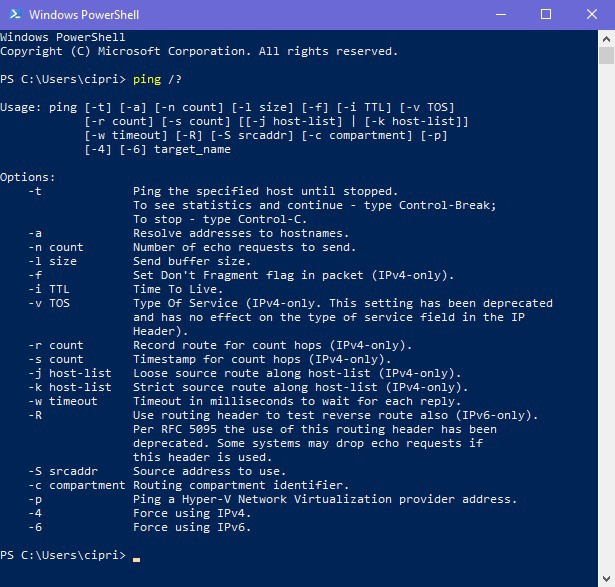Image resolution: width=615 pixels, height=587 pixels.
Task: Click 'Ping a Hyper-V Network Virtualization' line
Action: (x=325, y=499)
